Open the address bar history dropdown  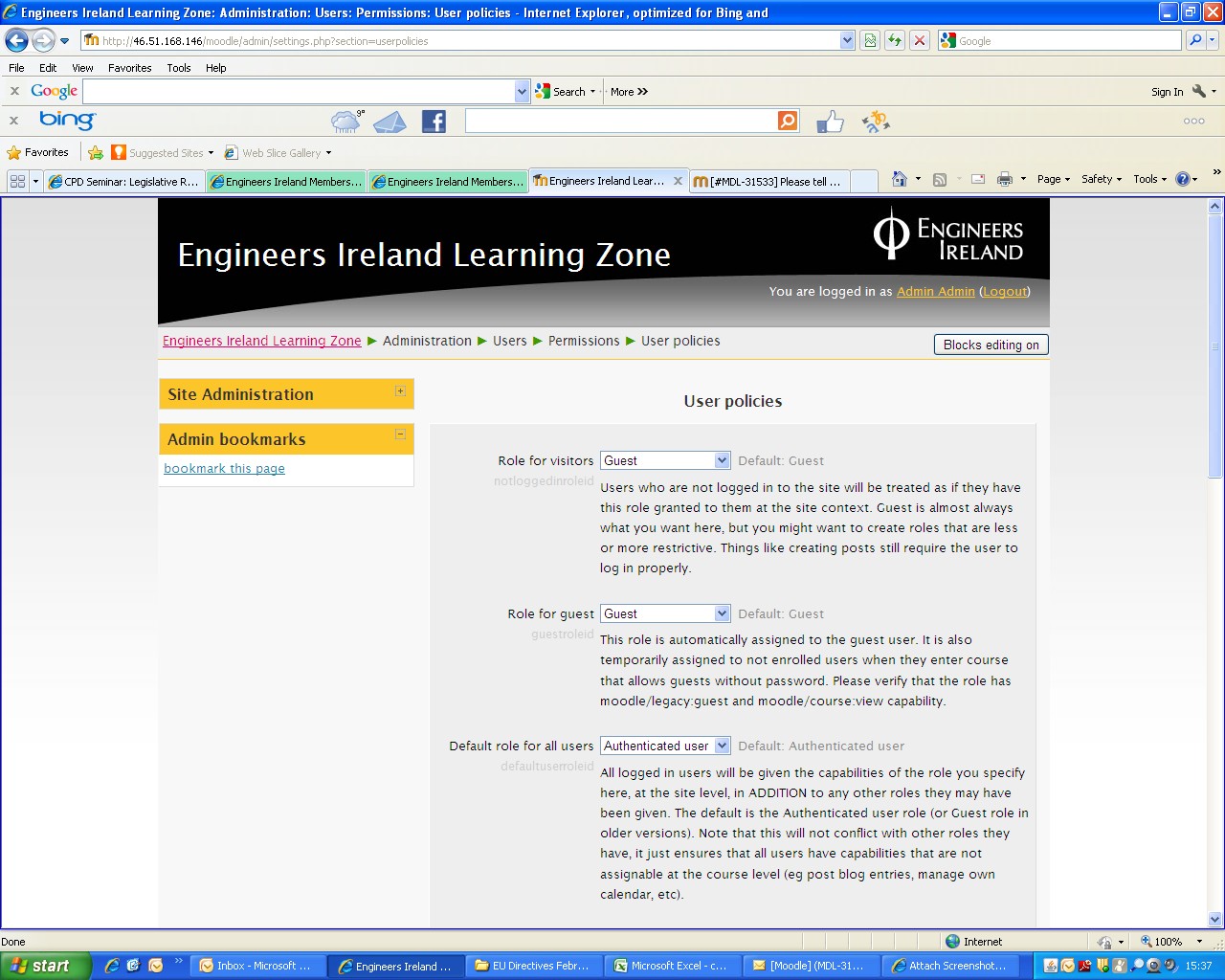pos(847,40)
